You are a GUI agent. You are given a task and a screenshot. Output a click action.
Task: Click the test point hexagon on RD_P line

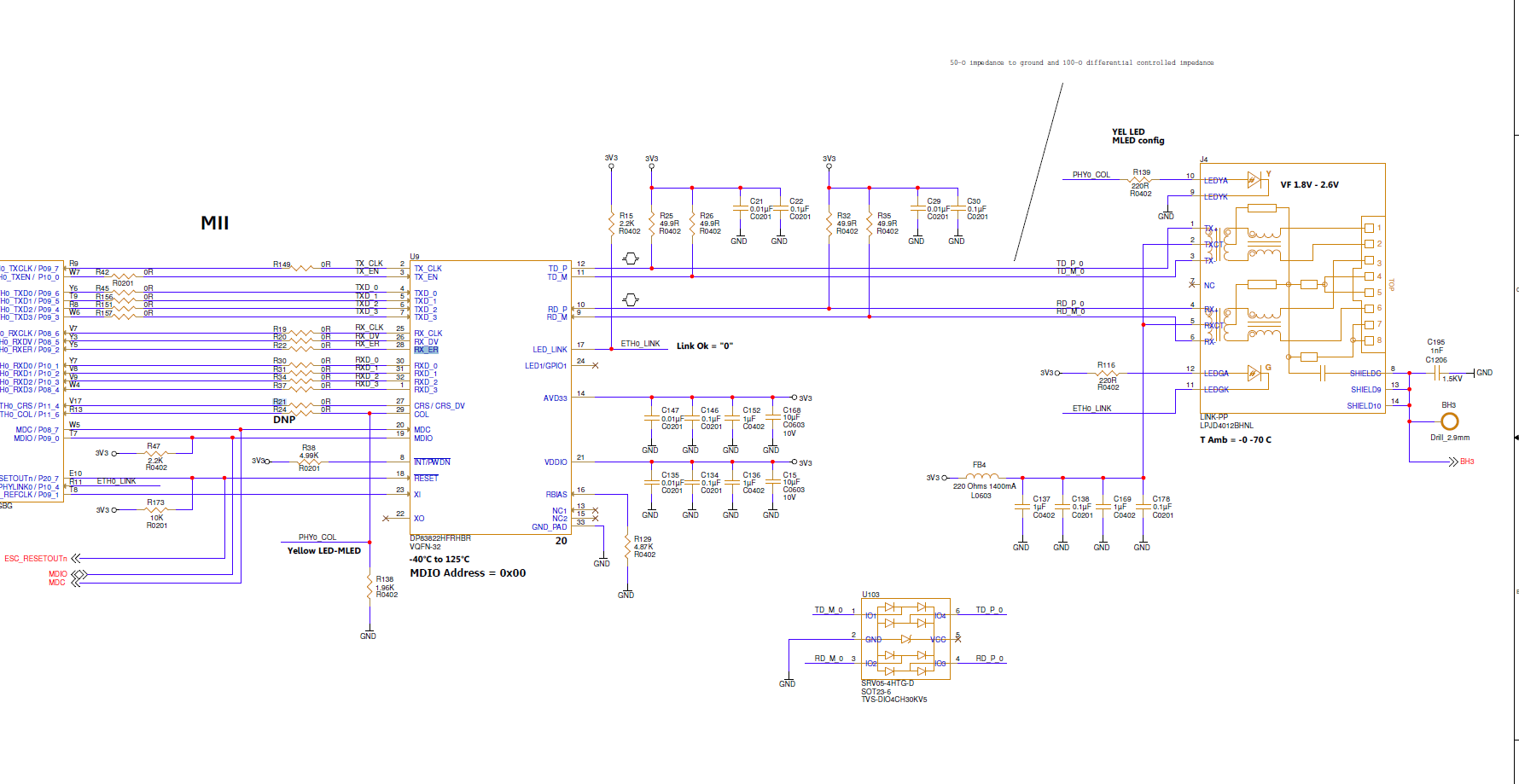point(631,299)
